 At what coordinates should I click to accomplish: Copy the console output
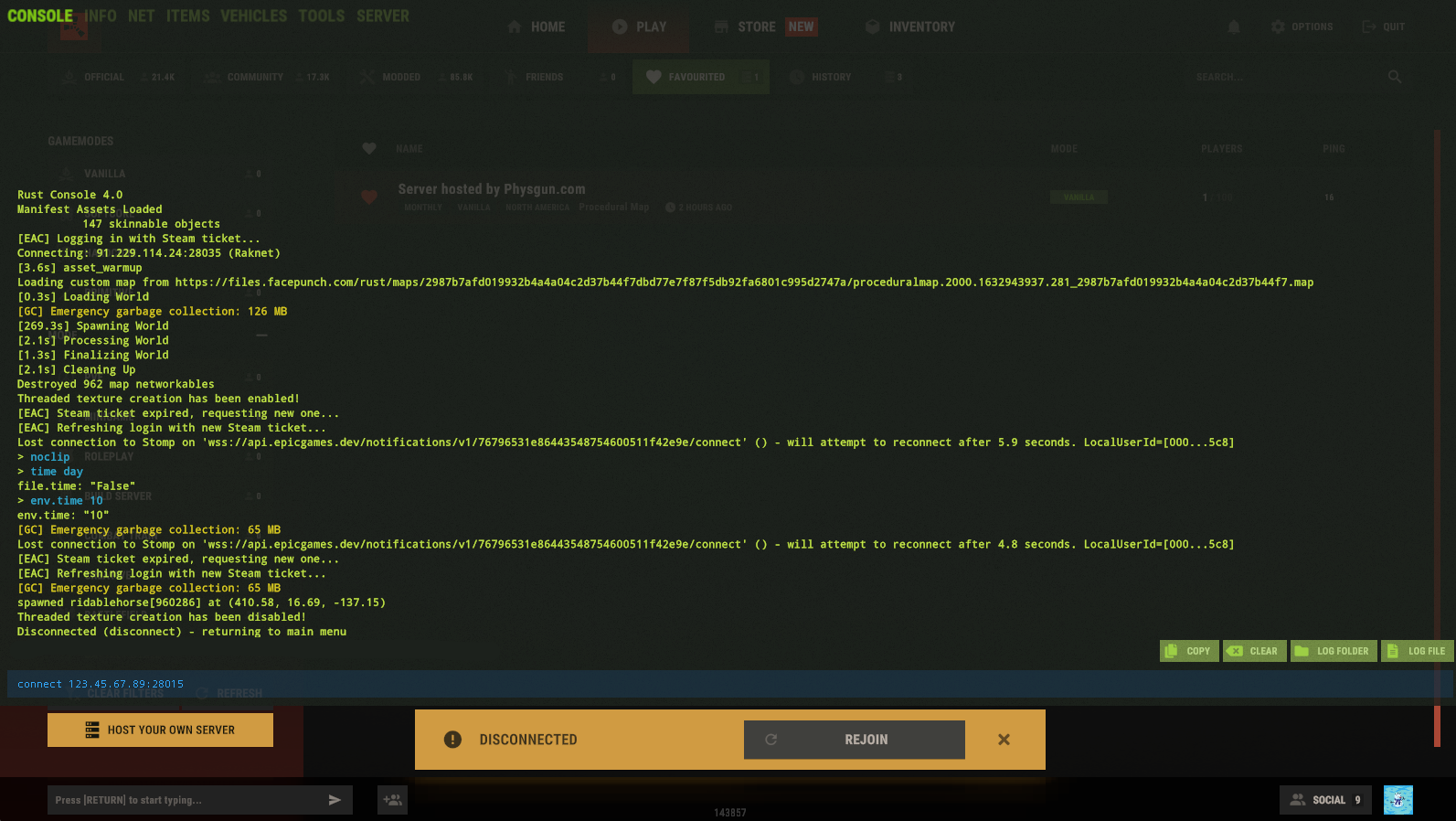tap(1188, 651)
